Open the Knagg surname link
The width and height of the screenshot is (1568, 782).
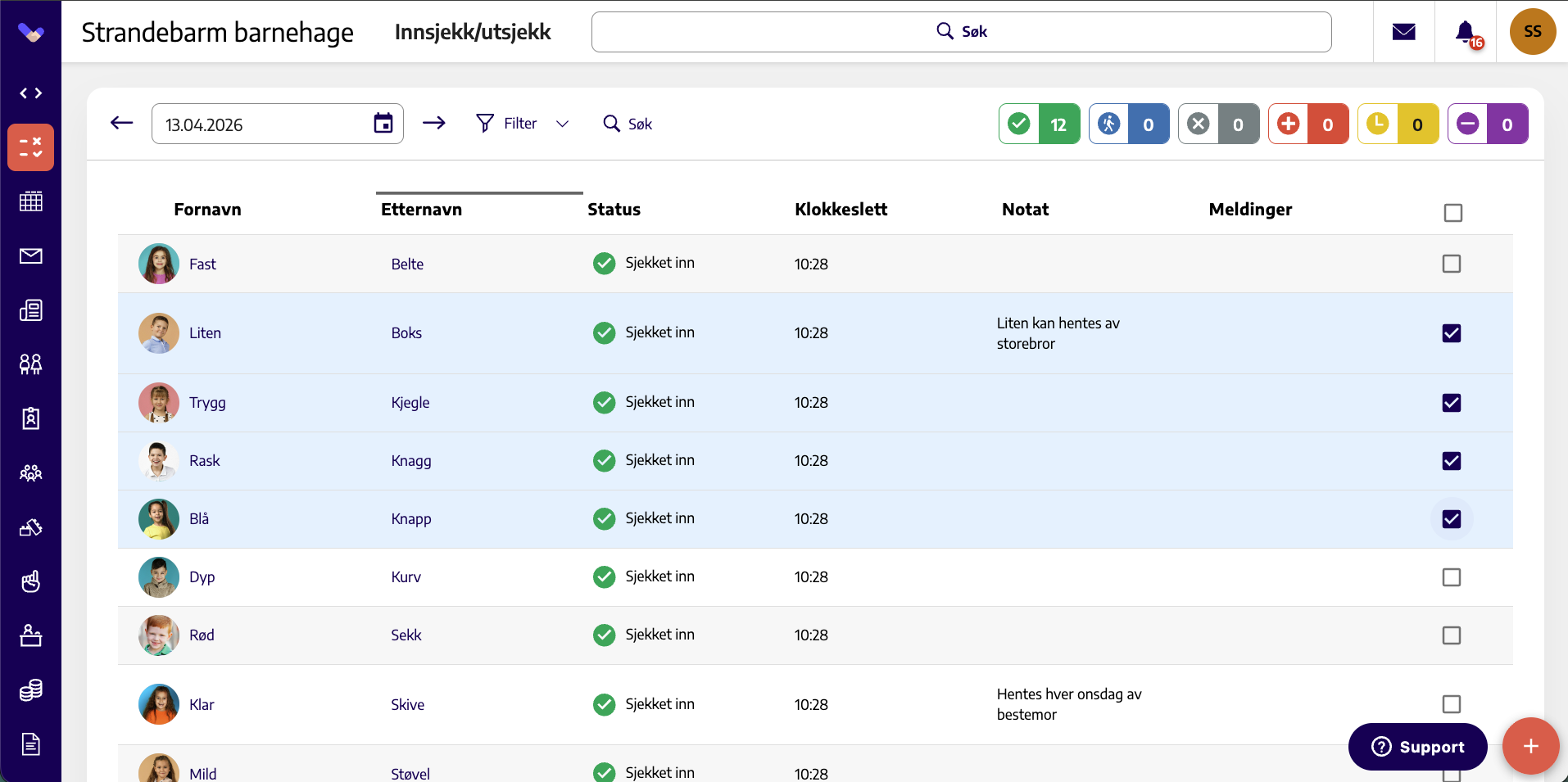click(411, 461)
